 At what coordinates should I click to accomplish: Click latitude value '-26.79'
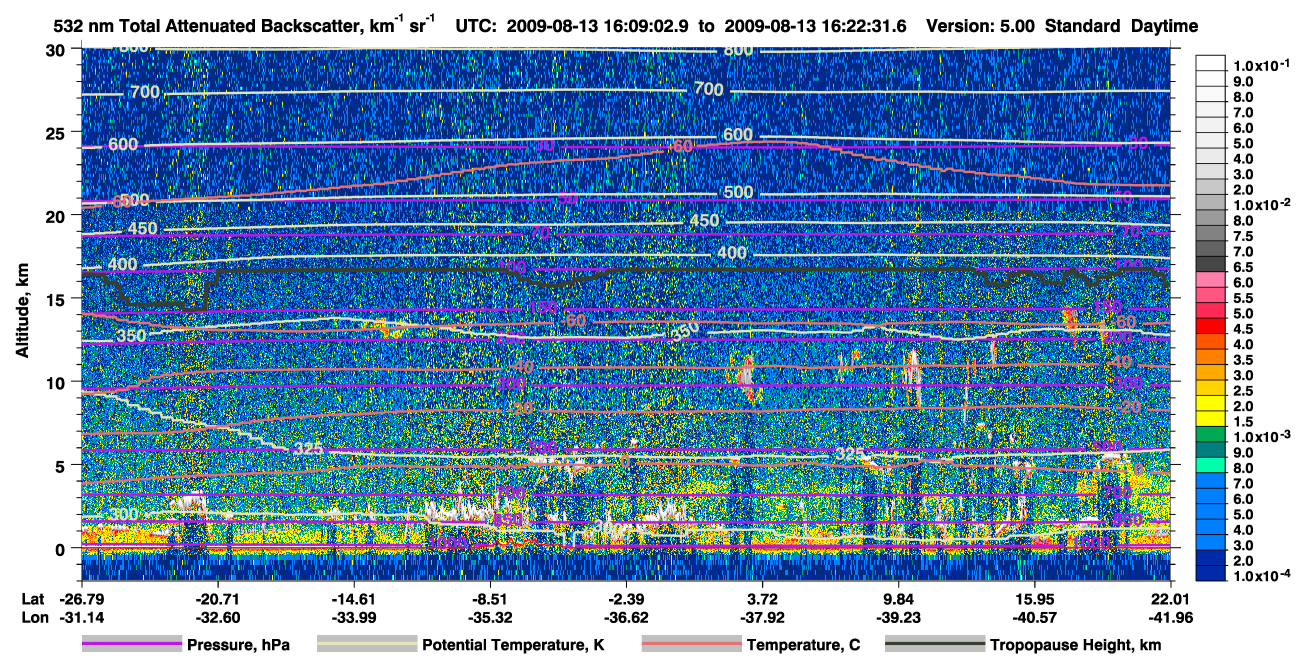pyautogui.click(x=80, y=598)
